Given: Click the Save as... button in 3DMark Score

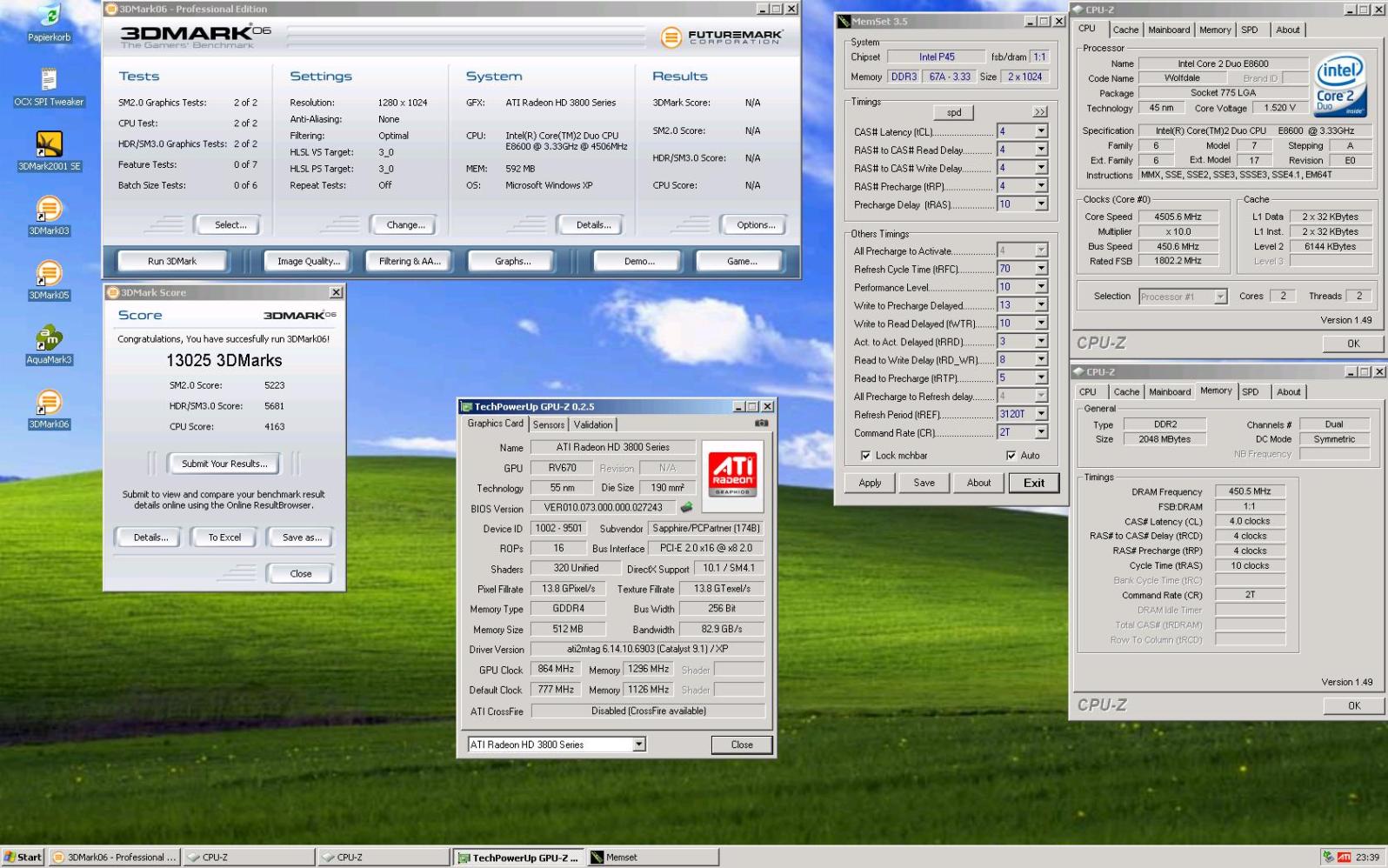Looking at the screenshot, I should point(301,537).
